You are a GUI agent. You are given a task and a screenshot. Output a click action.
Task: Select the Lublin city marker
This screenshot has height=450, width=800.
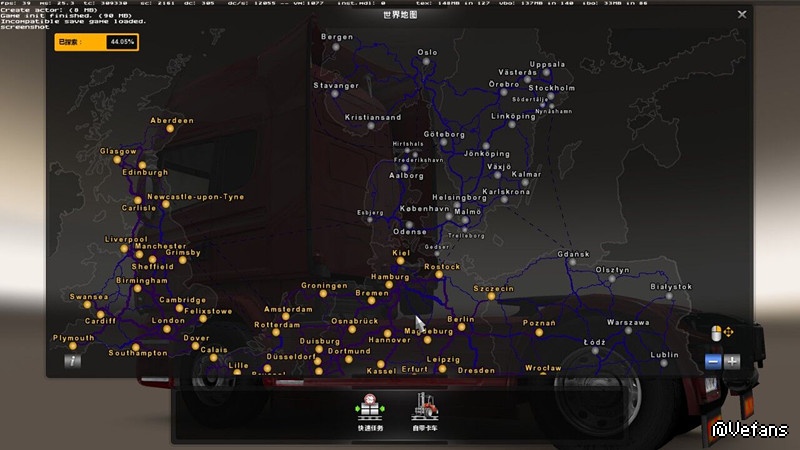(663, 363)
